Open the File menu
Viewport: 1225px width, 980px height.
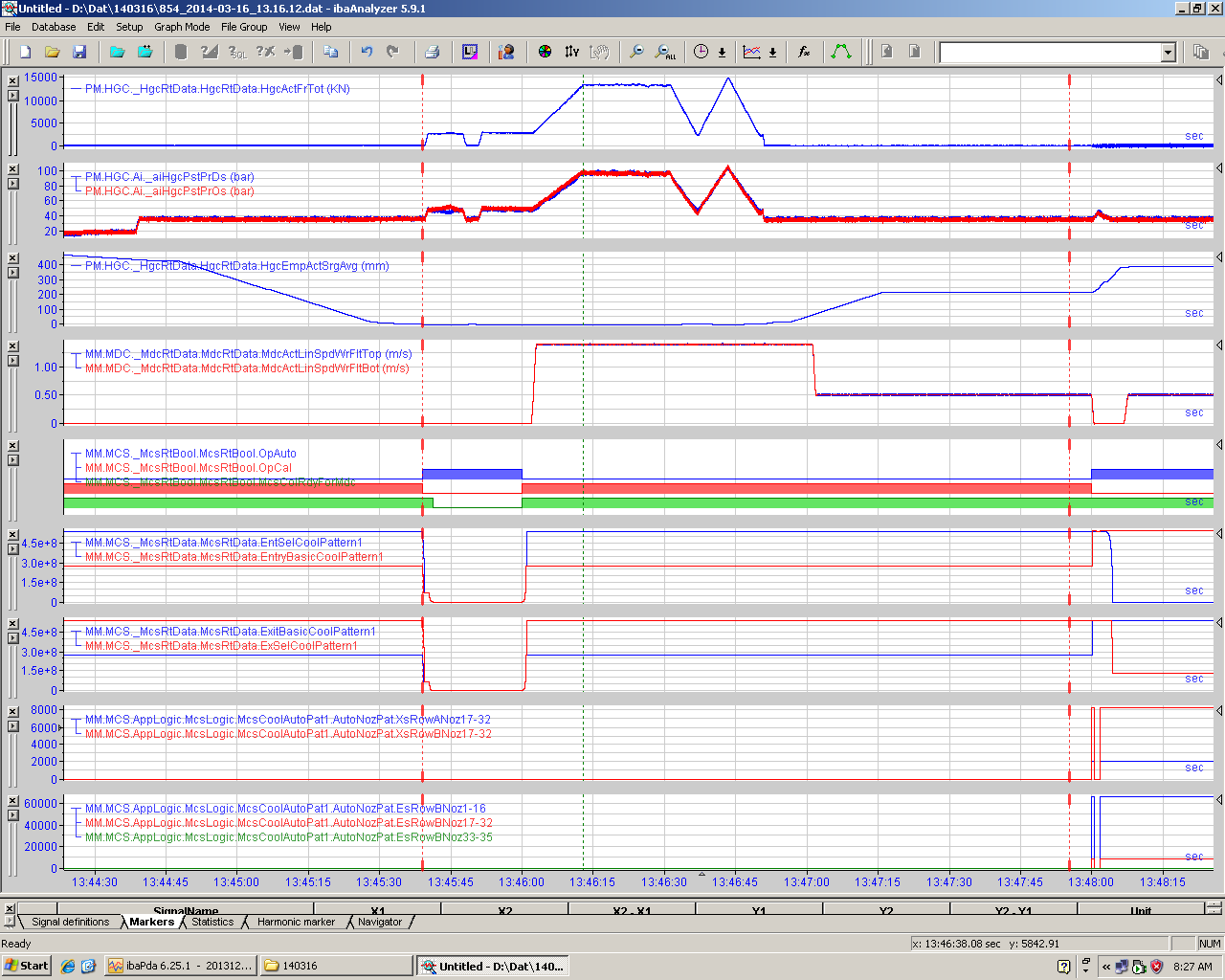click(12, 27)
